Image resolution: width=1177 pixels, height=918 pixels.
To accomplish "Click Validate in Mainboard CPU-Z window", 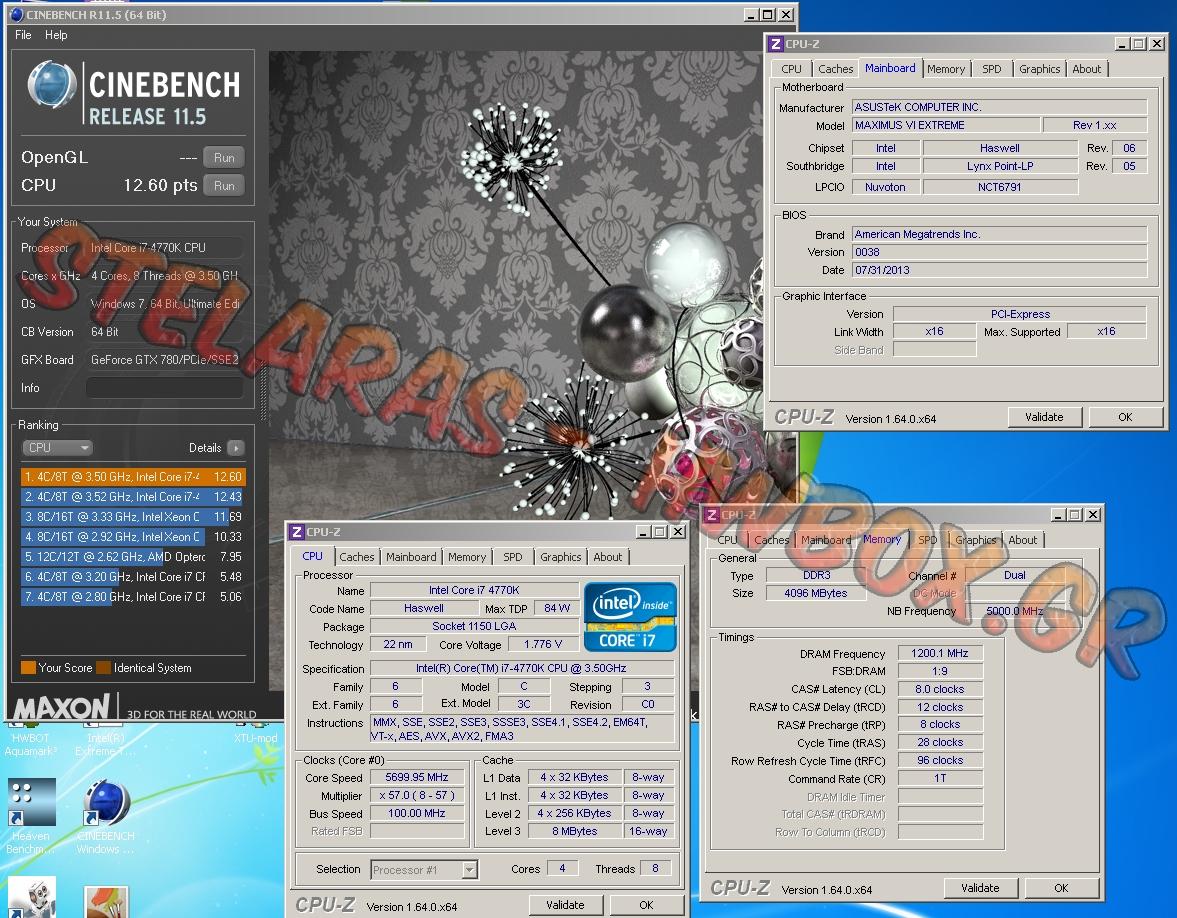I will (1044, 417).
